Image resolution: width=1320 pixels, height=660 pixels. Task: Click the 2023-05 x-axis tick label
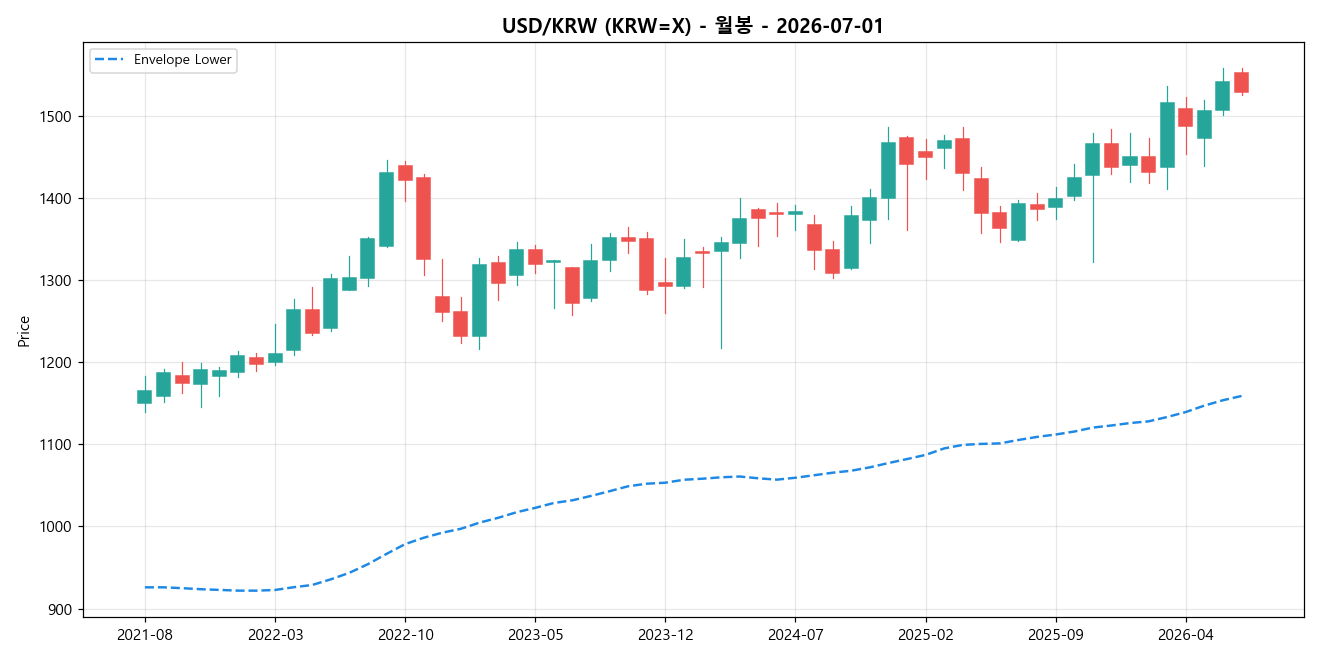[535, 634]
